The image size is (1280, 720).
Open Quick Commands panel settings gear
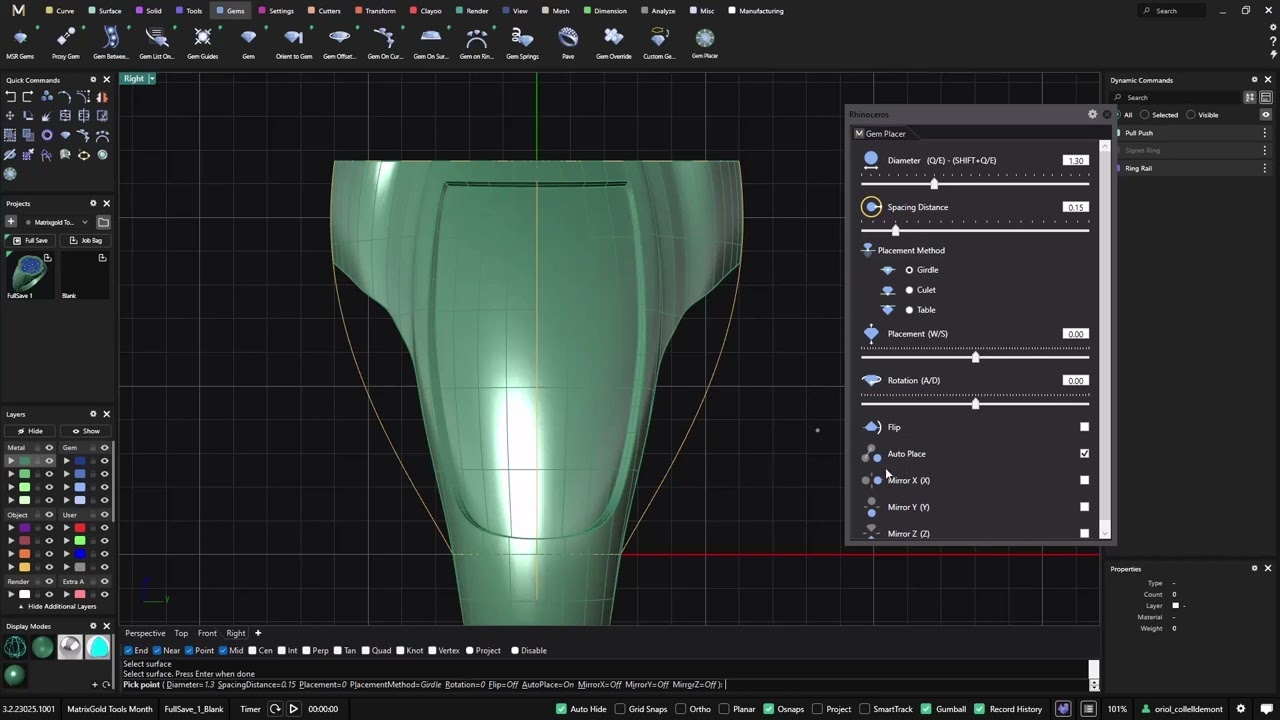click(x=93, y=80)
